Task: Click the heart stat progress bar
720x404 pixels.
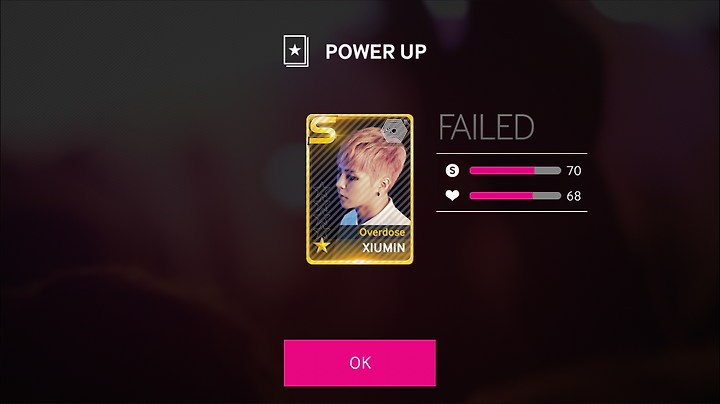Action: tap(515, 196)
